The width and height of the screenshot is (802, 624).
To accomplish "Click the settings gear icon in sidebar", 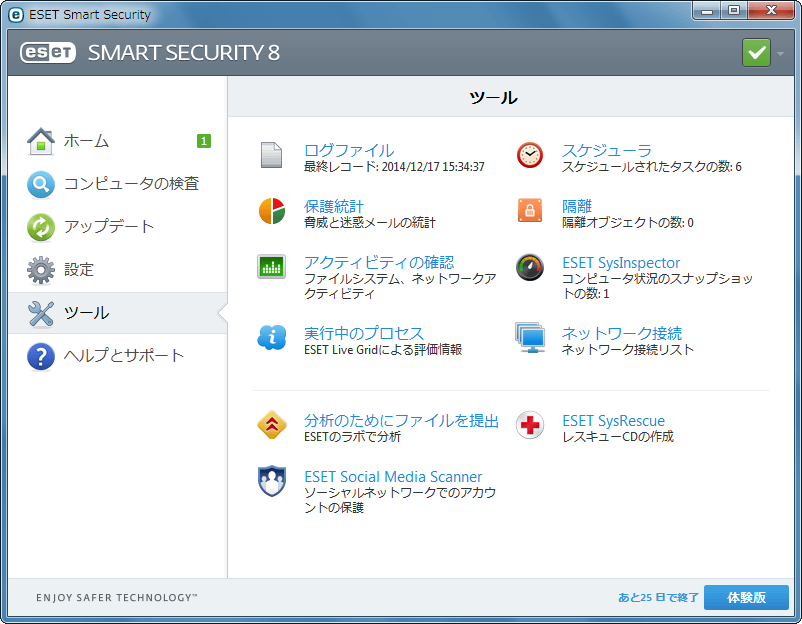I will [x=41, y=270].
